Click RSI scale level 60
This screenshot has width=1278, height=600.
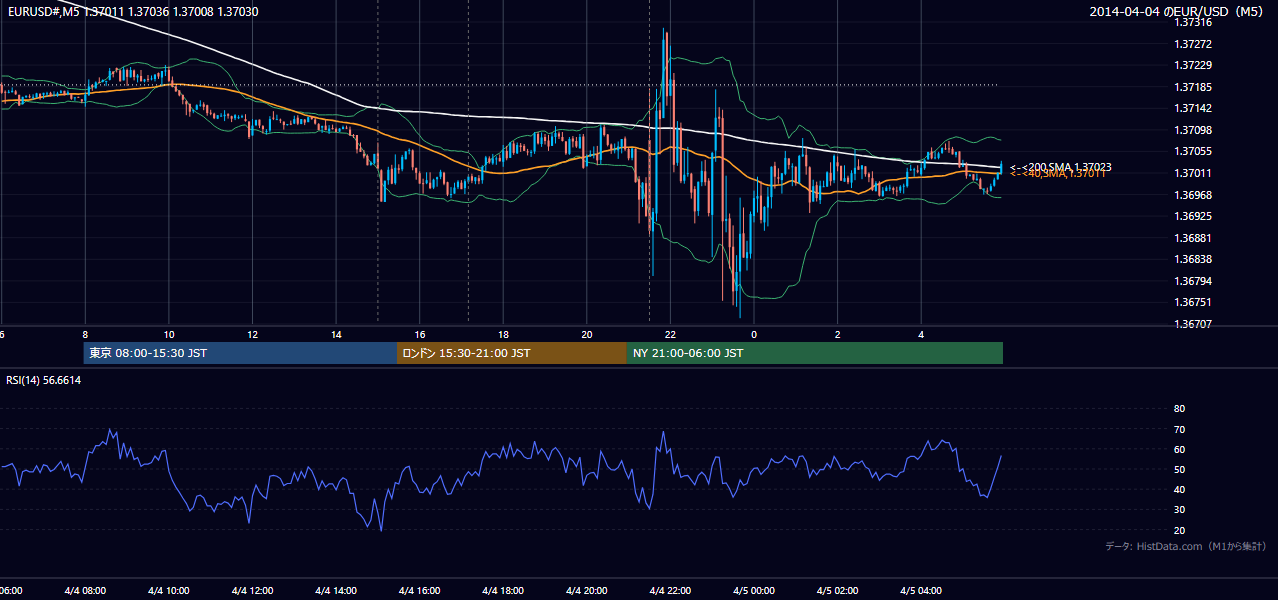click(x=1180, y=449)
